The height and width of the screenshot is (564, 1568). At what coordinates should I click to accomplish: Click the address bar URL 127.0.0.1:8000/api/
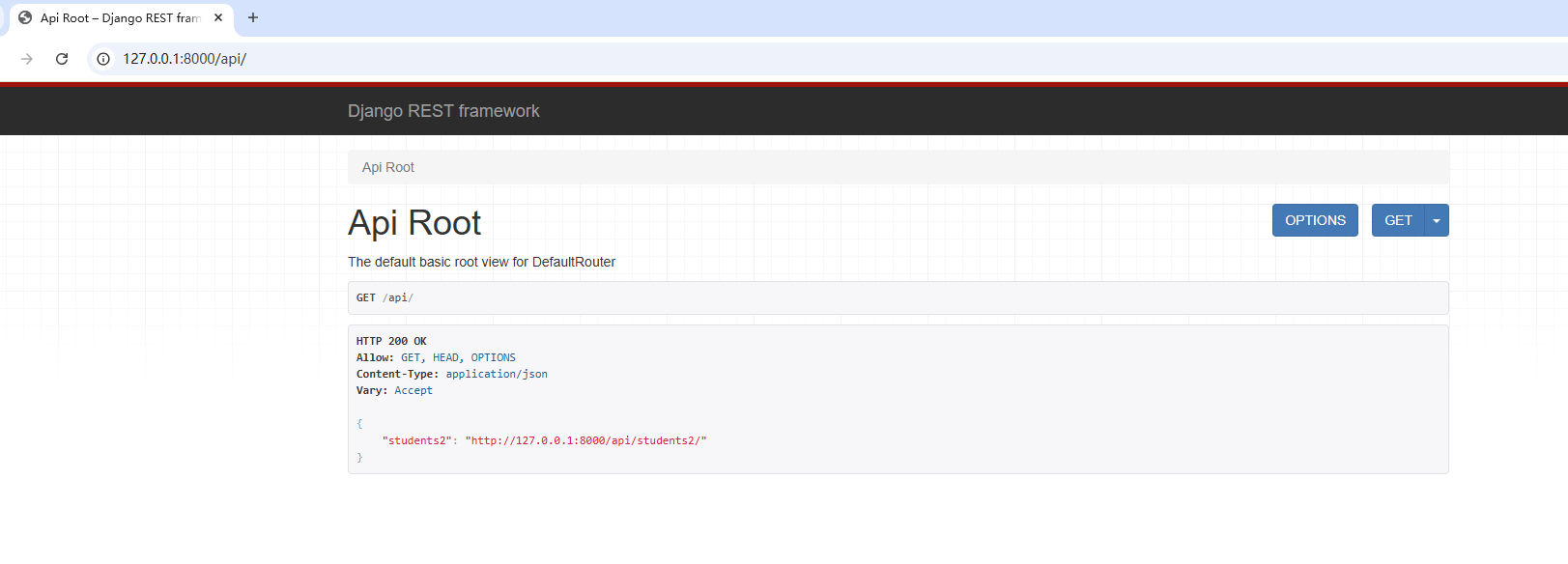pyautogui.click(x=185, y=59)
